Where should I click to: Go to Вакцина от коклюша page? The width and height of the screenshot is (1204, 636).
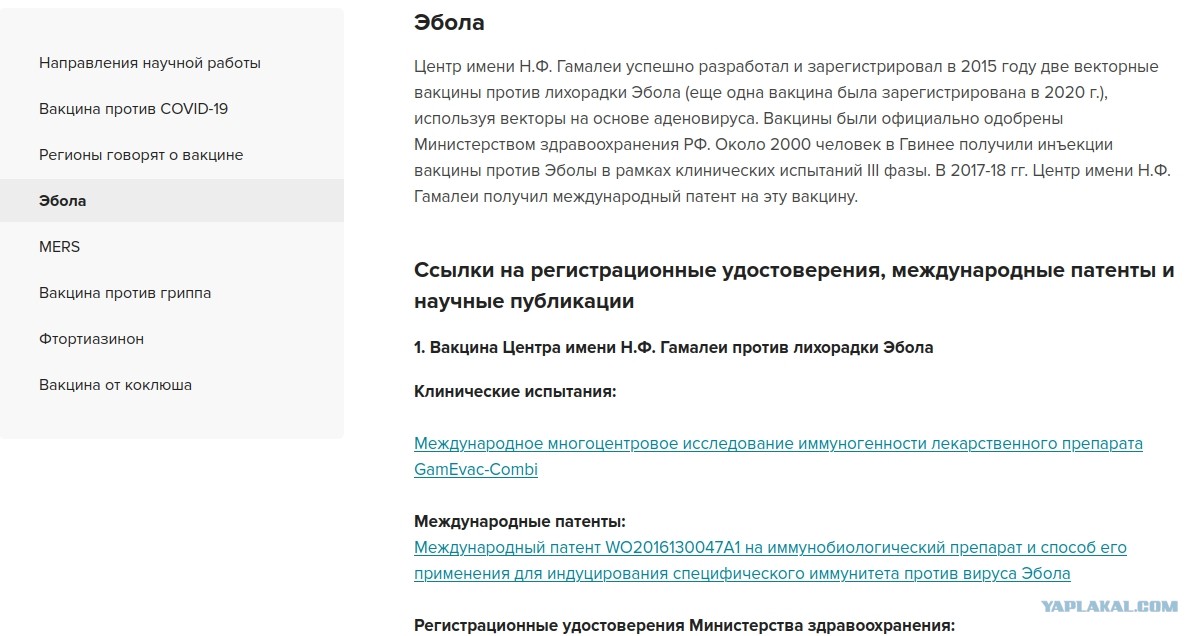point(115,385)
